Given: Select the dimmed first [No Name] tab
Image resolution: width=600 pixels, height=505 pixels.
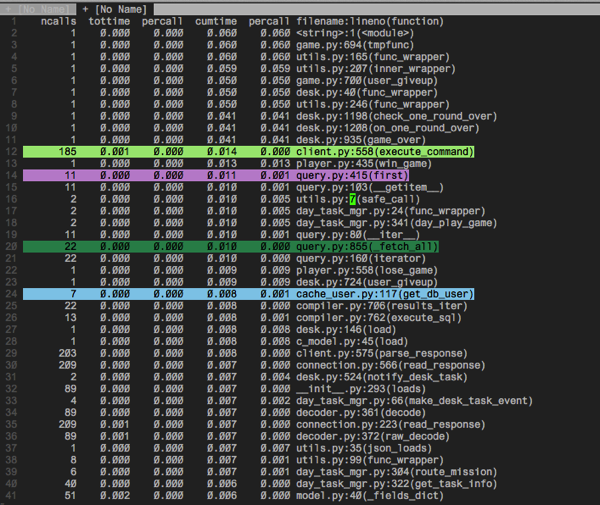Looking at the screenshot, I should 38,9.
